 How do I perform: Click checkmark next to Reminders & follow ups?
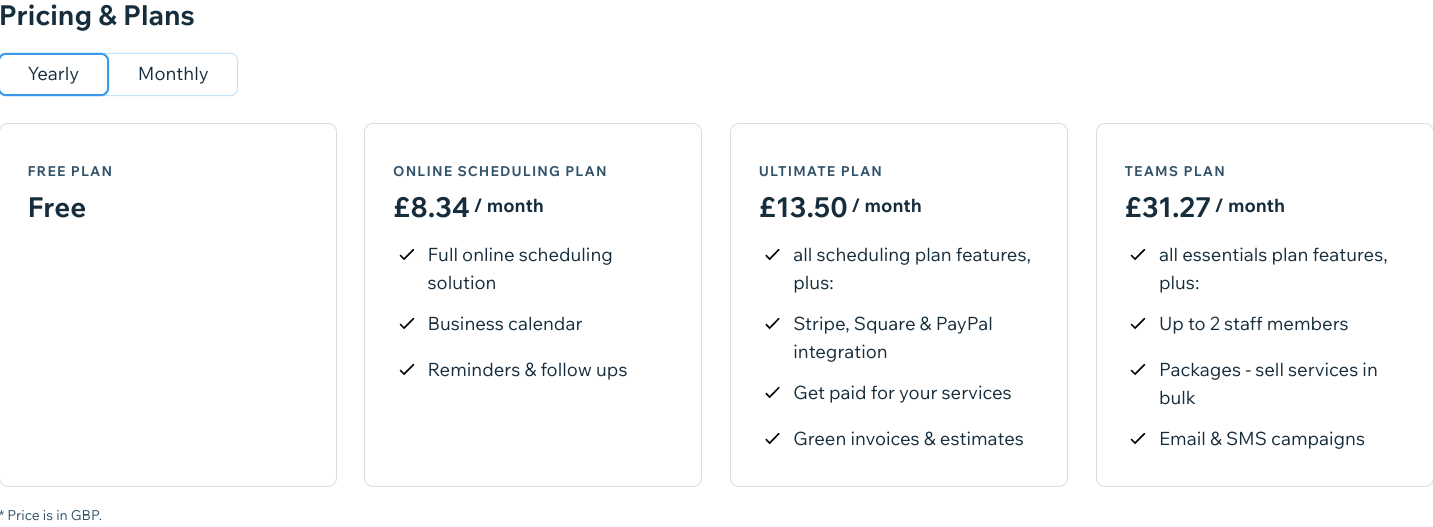point(407,370)
